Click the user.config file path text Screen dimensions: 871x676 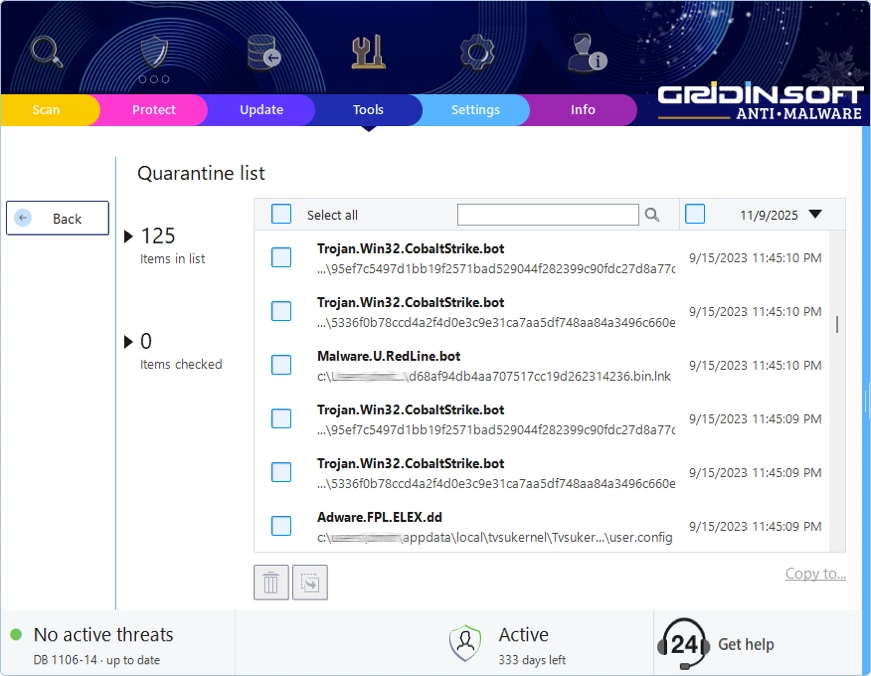click(494, 538)
